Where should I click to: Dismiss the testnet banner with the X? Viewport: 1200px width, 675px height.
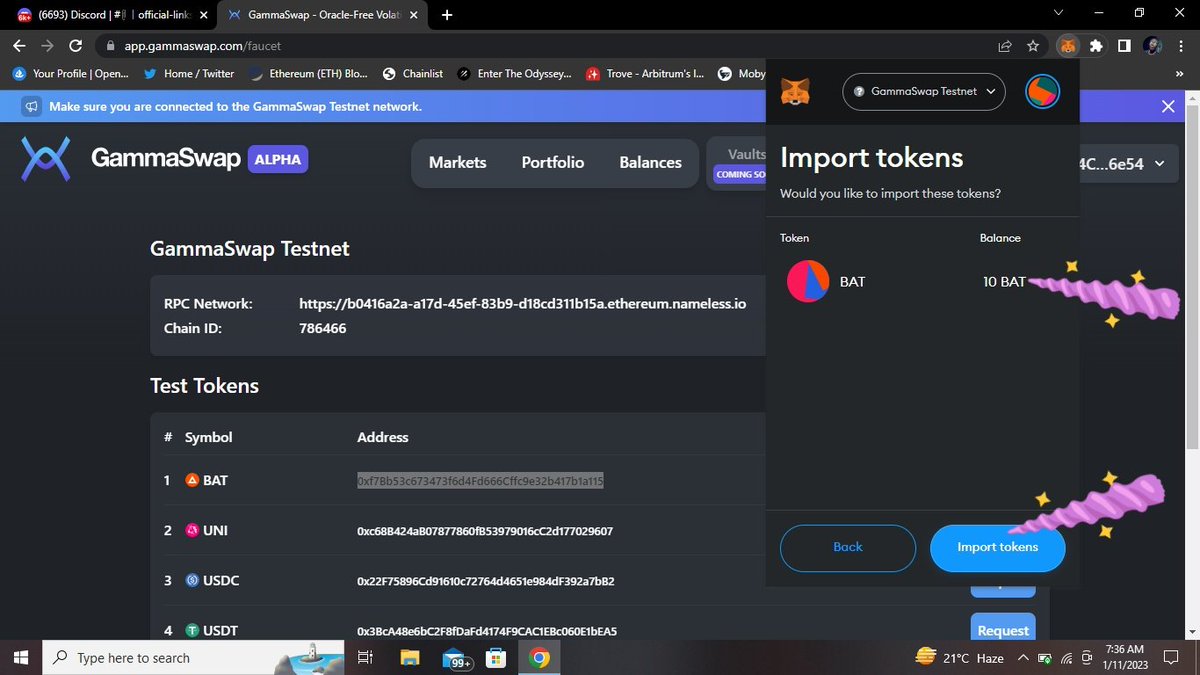(x=1168, y=106)
